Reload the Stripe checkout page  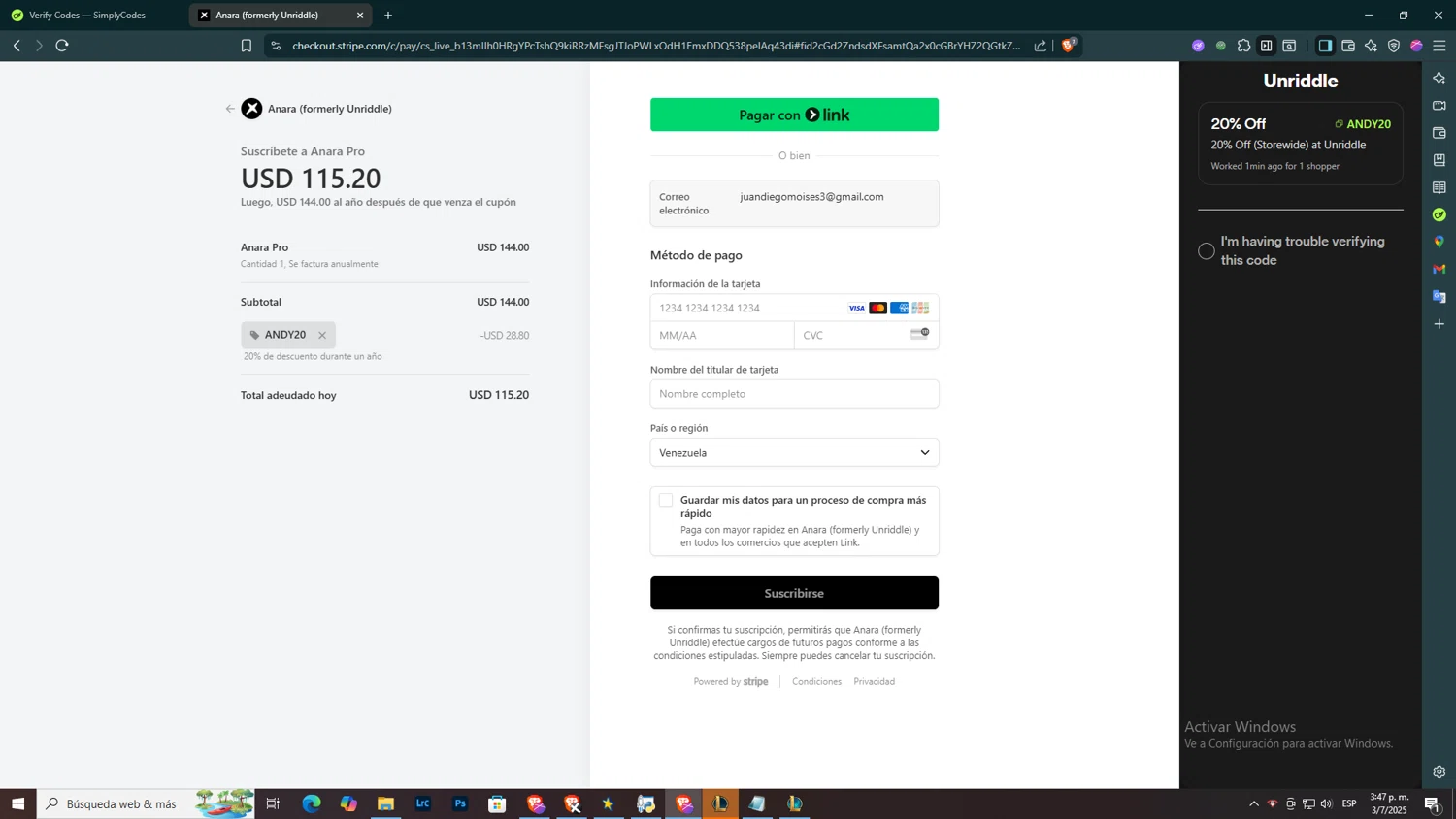coord(62,46)
